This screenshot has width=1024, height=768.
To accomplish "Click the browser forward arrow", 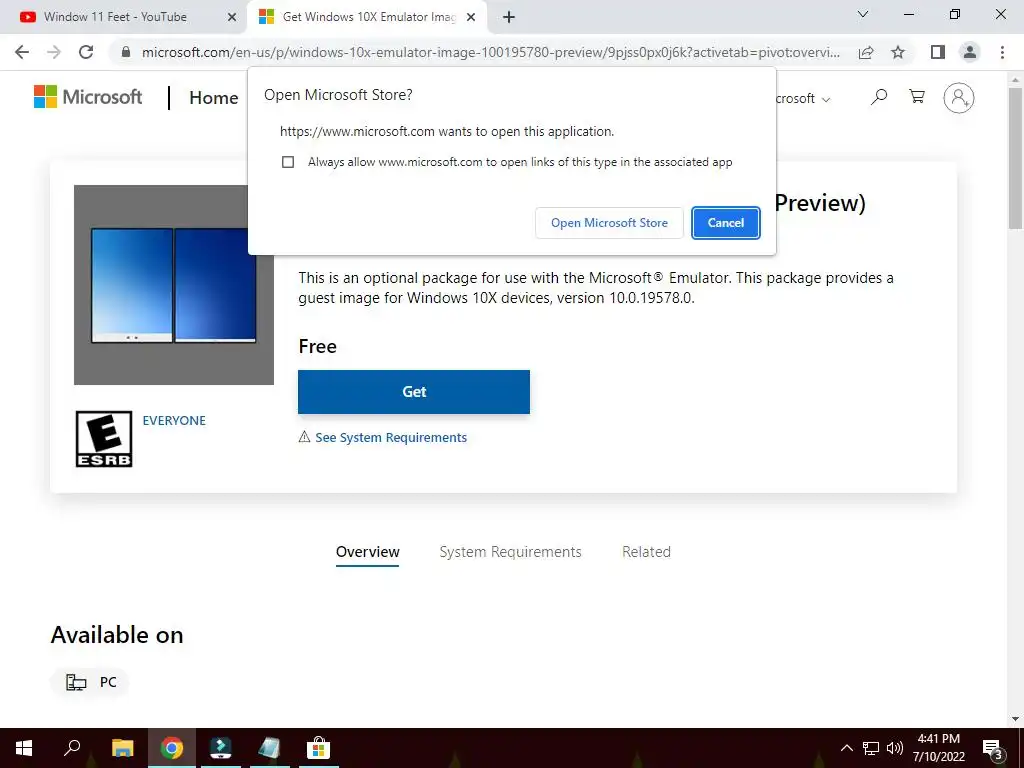I will (54, 52).
